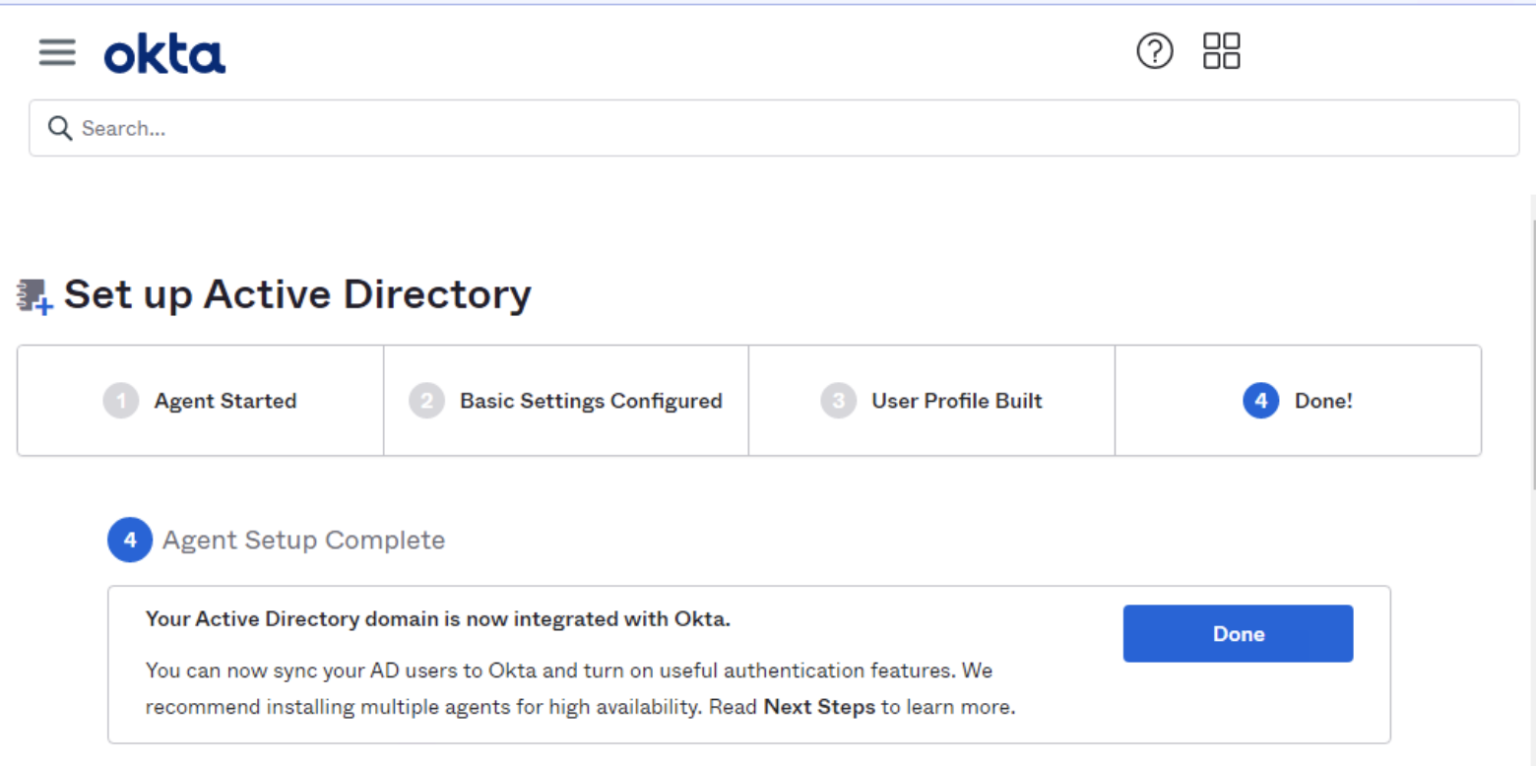Click the Set up Active Directory heading
This screenshot has width=1536, height=766.
tap(296, 294)
